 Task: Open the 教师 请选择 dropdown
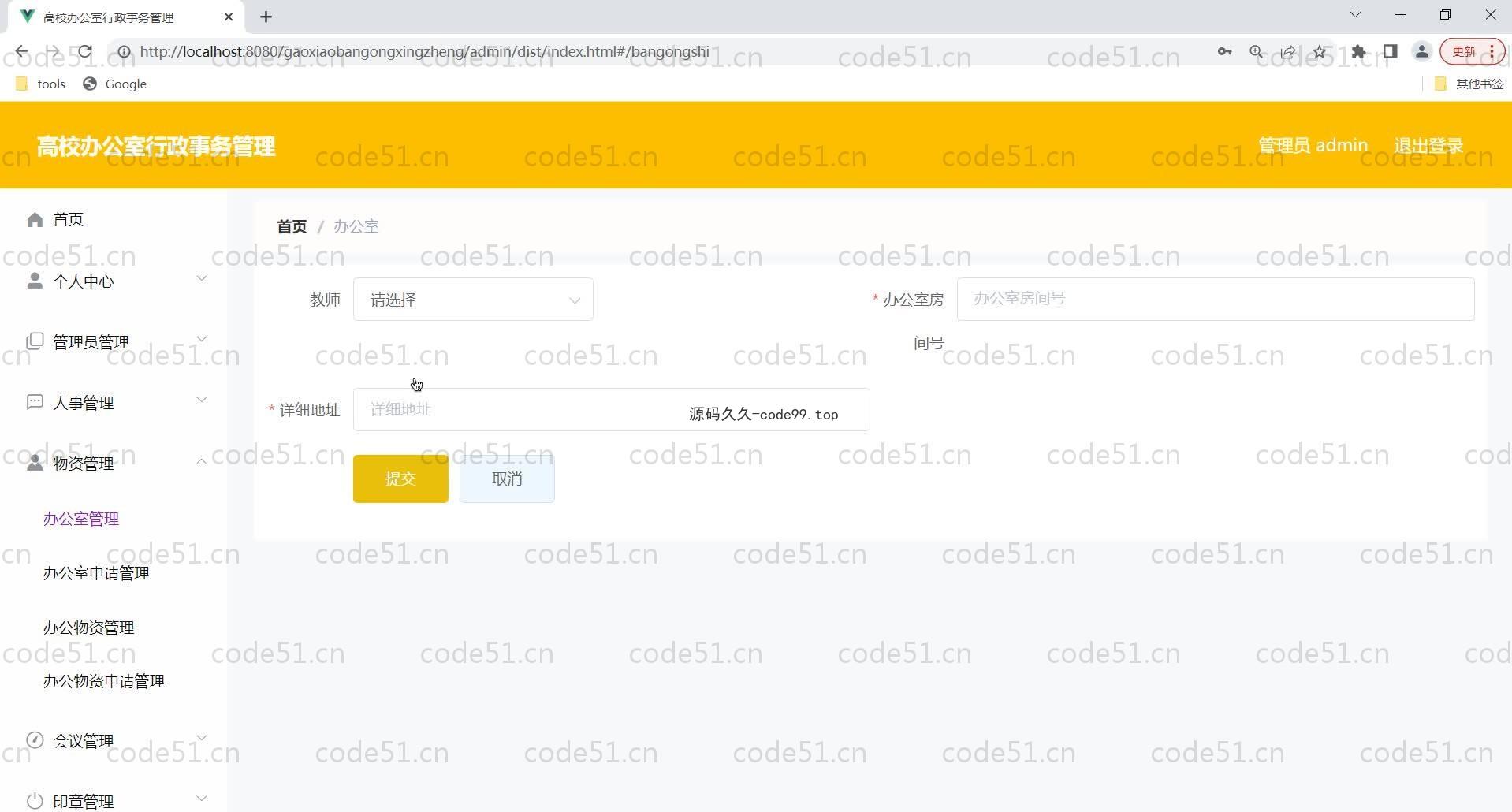(x=473, y=300)
